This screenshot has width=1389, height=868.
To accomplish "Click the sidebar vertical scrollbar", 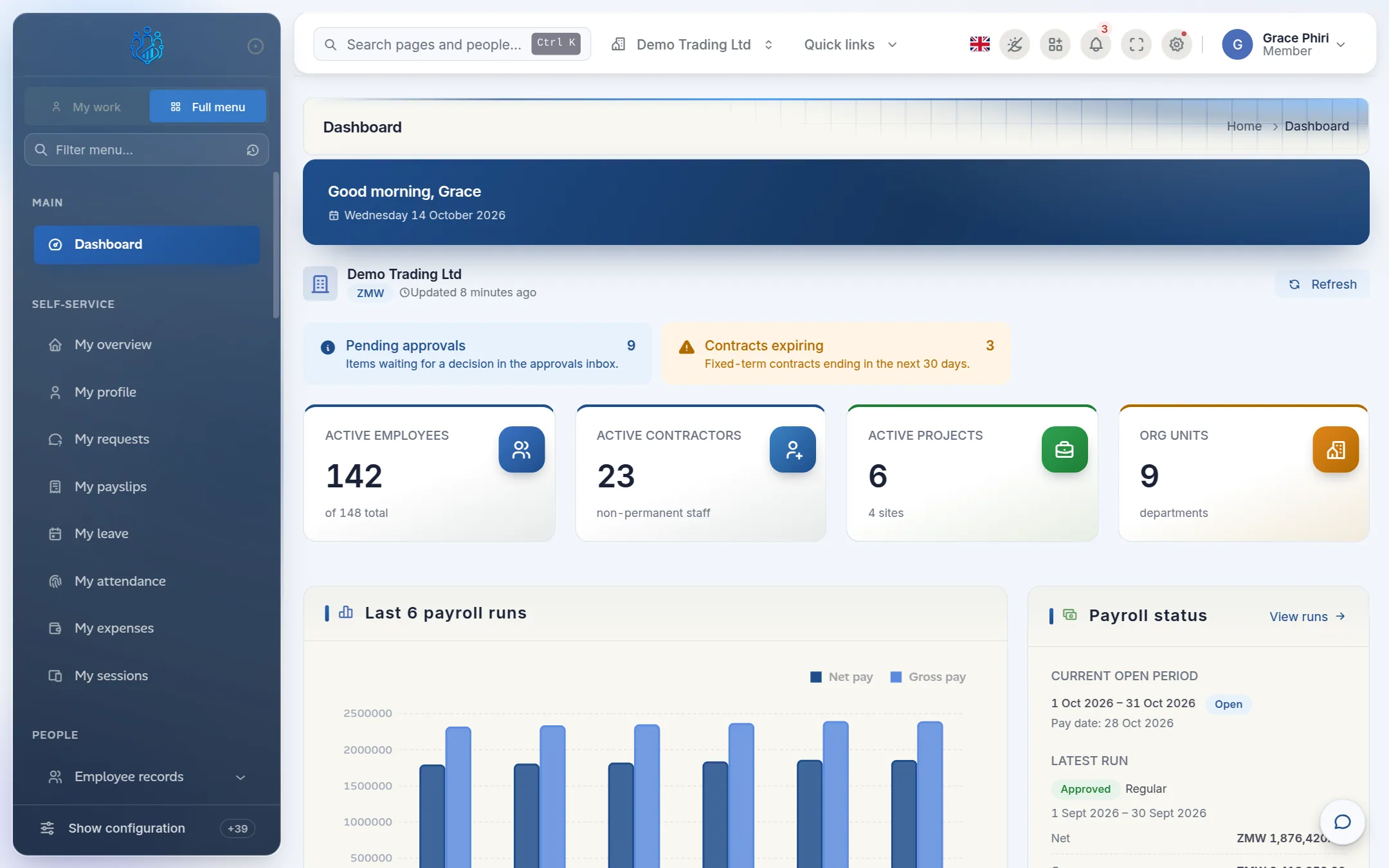I will [x=276, y=244].
